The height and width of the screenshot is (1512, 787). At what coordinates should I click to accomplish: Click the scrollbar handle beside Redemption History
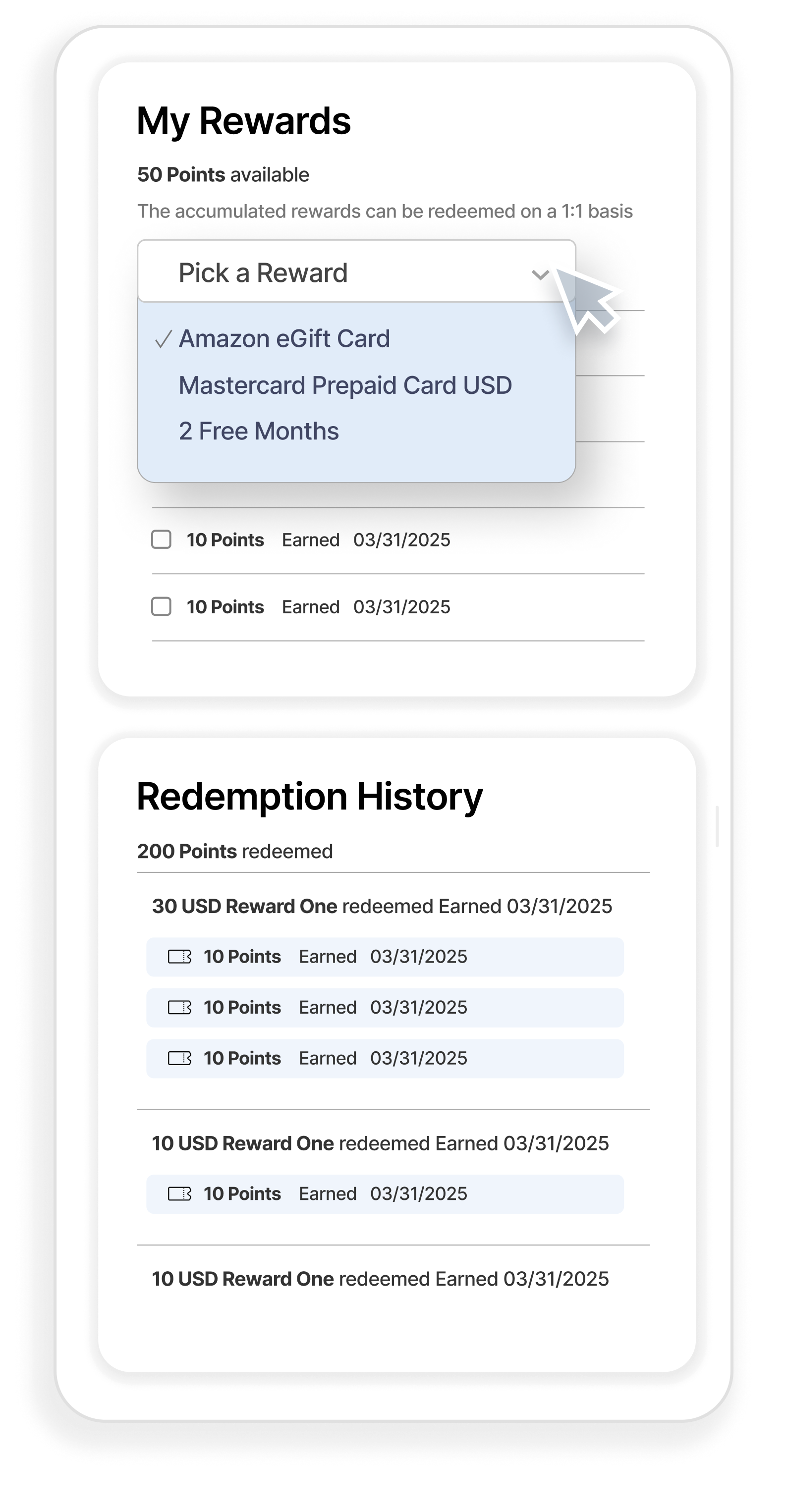pos(717,826)
